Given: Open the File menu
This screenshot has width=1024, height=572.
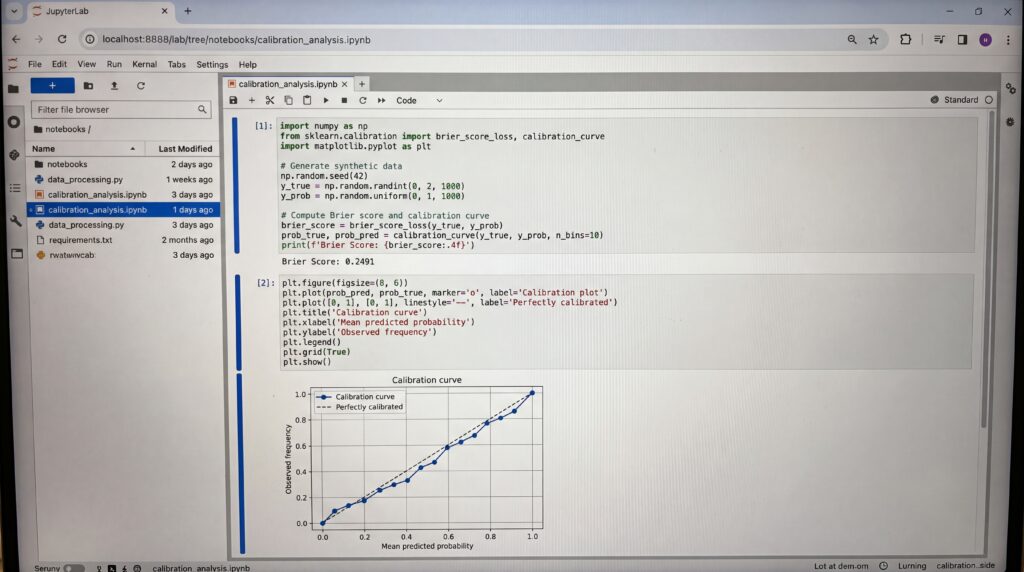Looking at the screenshot, I should coord(35,65).
